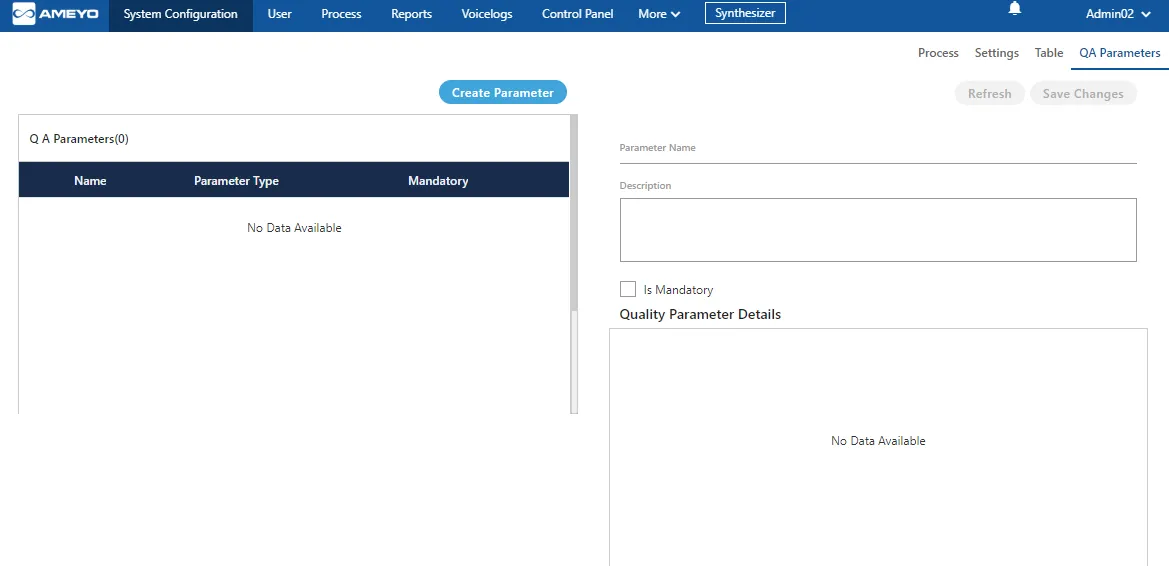The width and height of the screenshot is (1169, 566).
Task: Switch to the Settings tab
Action: (997, 53)
